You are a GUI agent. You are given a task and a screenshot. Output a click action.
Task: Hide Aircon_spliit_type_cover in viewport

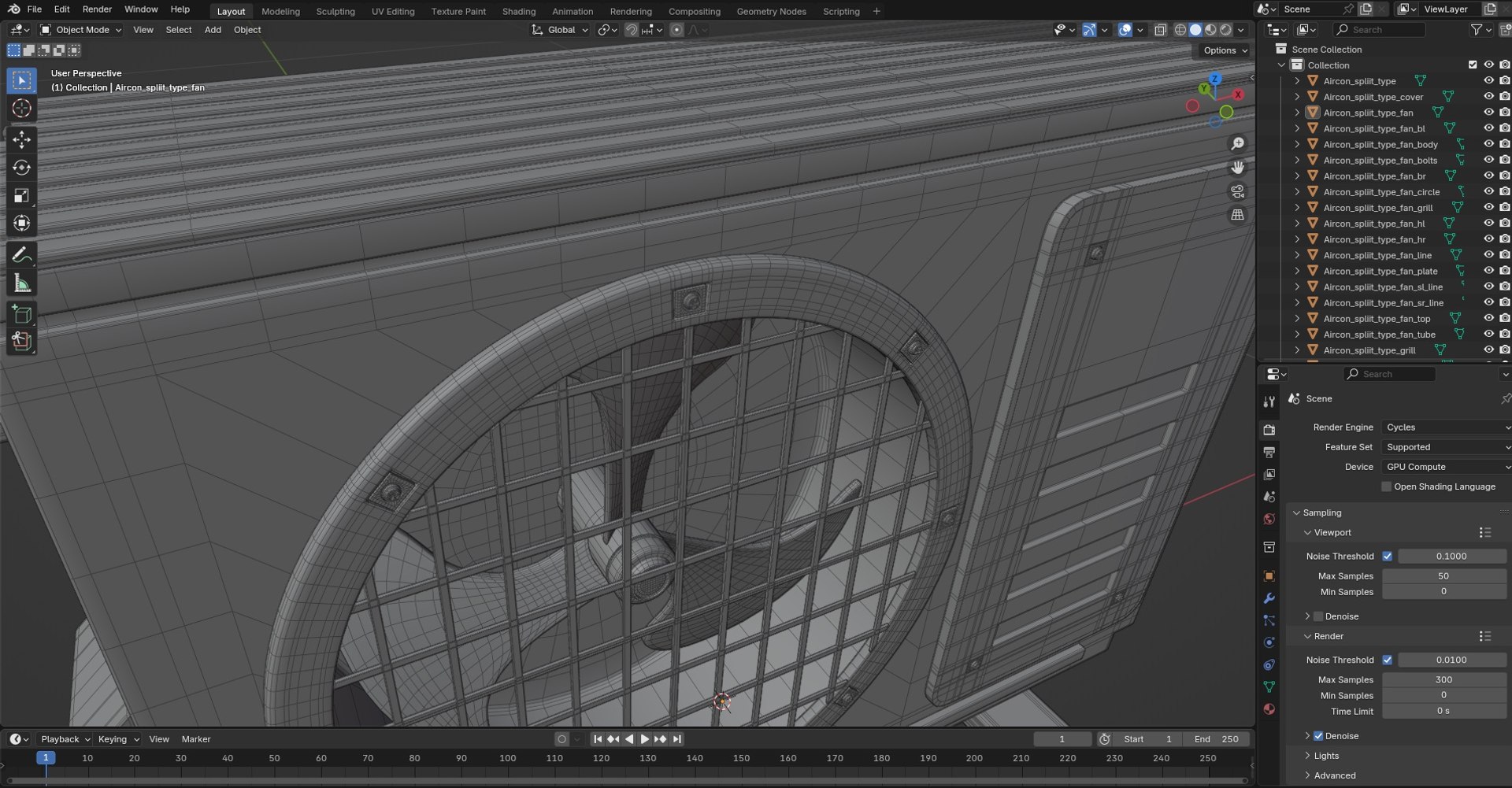point(1488,97)
